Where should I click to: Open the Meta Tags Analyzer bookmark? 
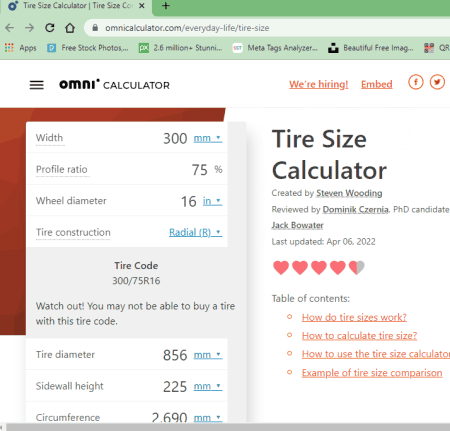point(275,48)
